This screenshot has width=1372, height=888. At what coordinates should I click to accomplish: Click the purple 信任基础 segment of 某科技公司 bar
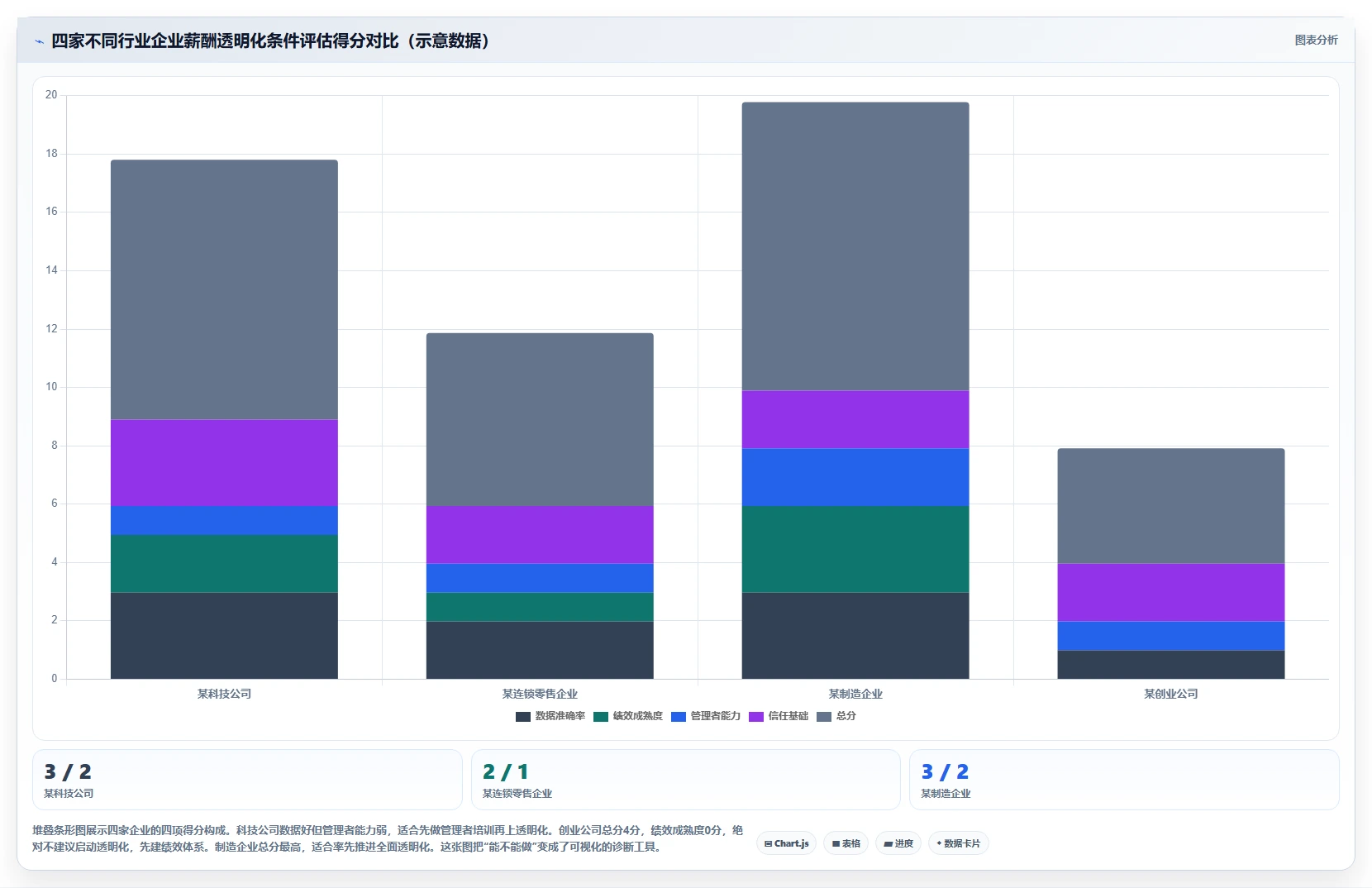(x=224, y=462)
